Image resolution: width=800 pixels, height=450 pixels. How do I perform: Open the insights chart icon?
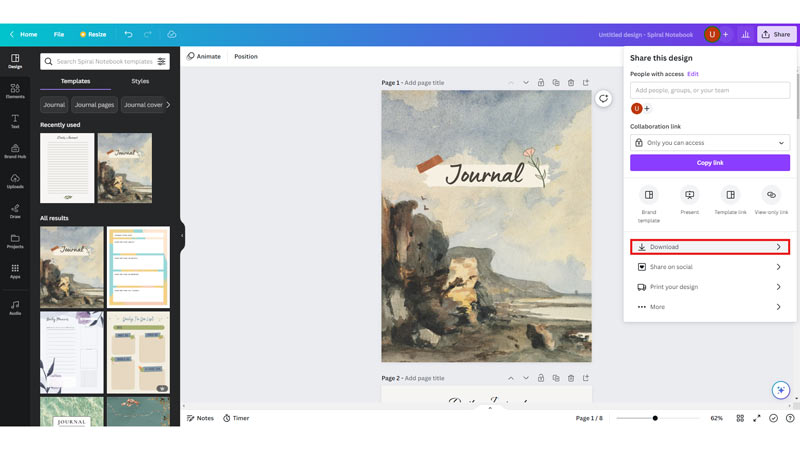[745, 34]
